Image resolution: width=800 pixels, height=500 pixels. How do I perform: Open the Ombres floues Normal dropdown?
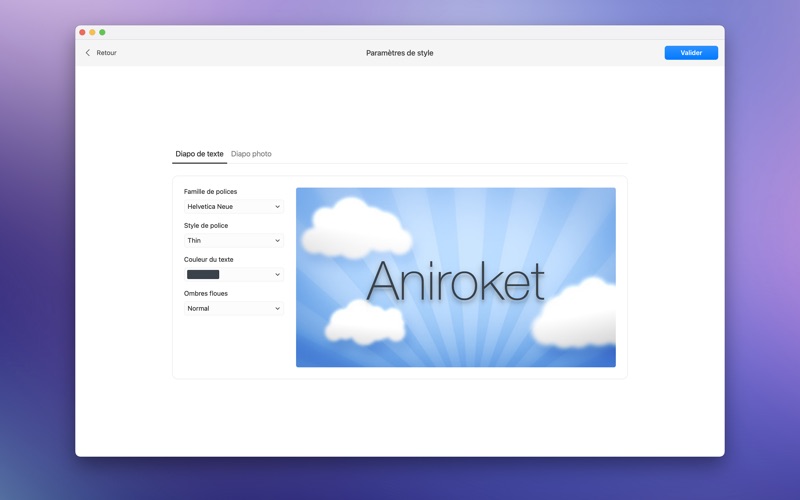(234, 308)
